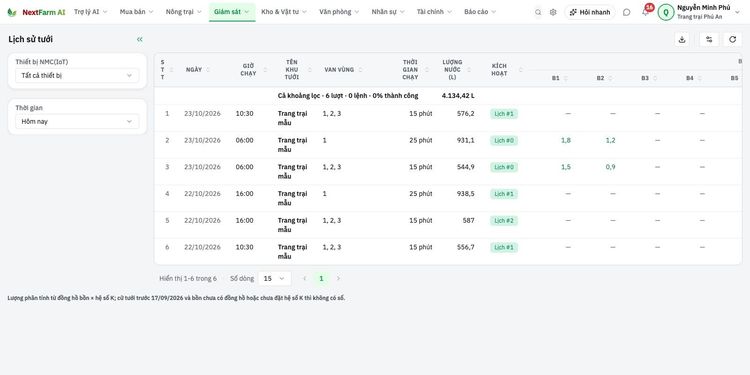Click B1 value 1,8 in row 2
The image size is (750, 375).
[566, 141]
